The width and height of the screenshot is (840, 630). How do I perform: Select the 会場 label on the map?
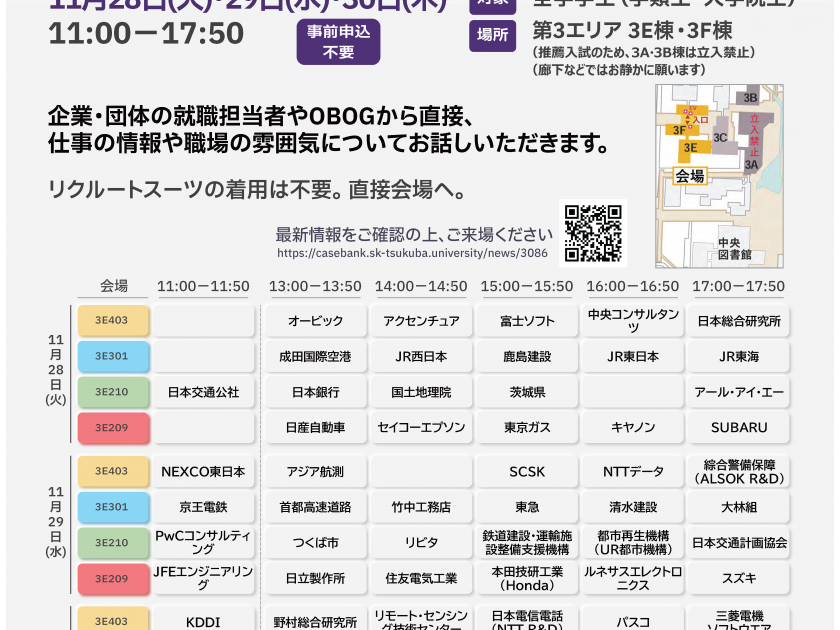click(x=690, y=176)
